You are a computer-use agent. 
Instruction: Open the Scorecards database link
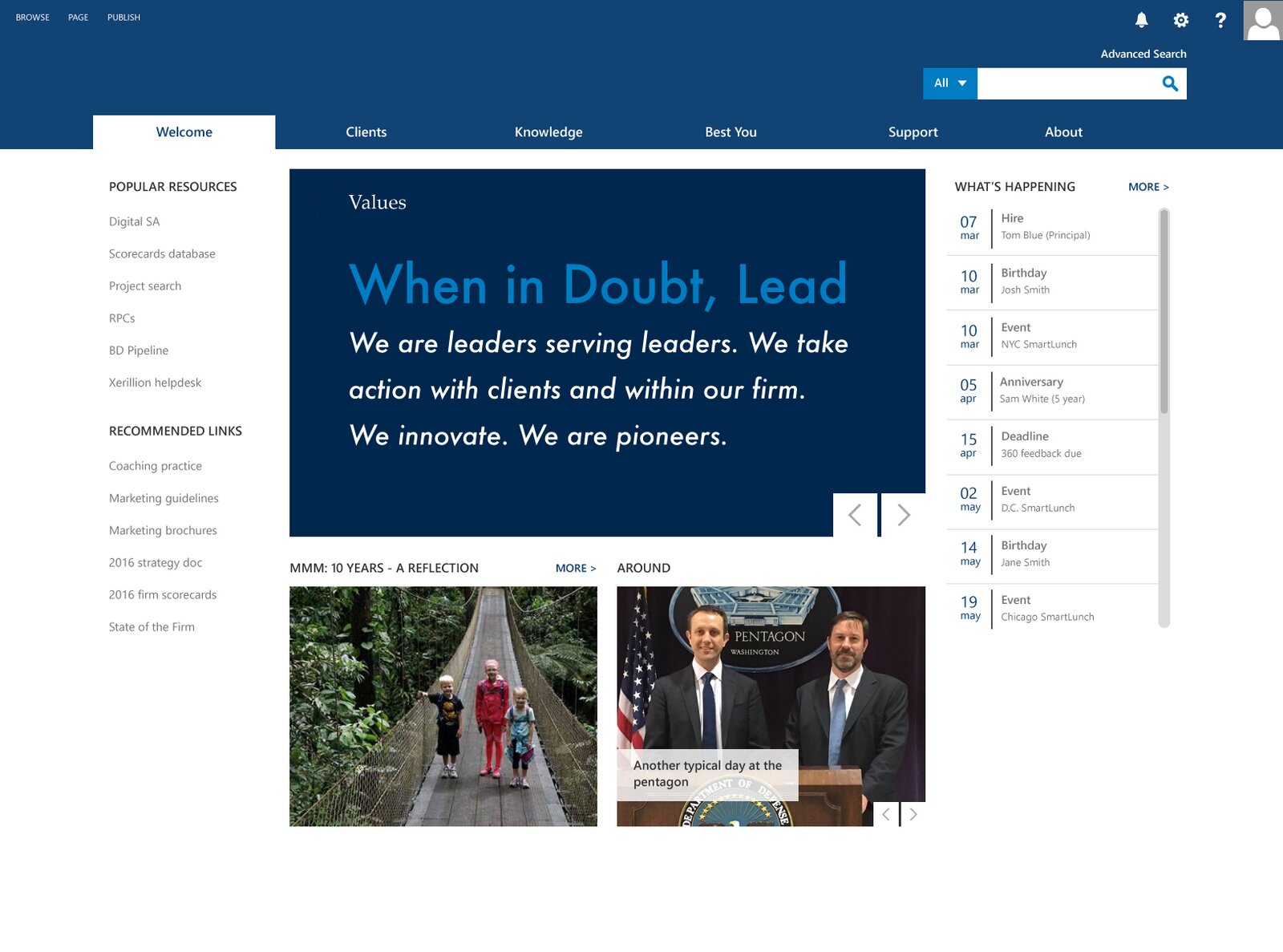coord(162,254)
